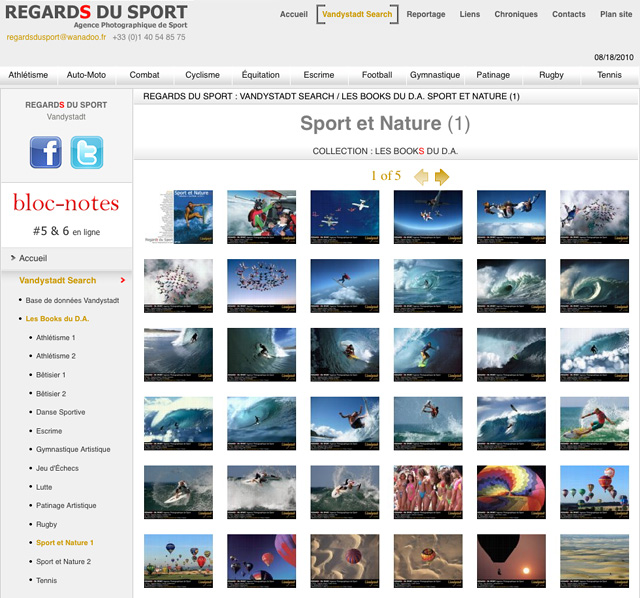This screenshot has height=598, width=640.
Task: Go to previous page with left gold arrow
Action: pyautogui.click(x=421, y=177)
